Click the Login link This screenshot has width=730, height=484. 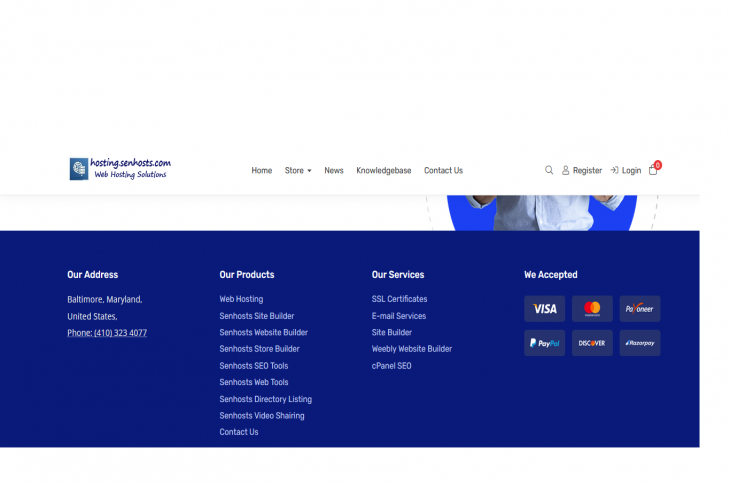(626, 171)
